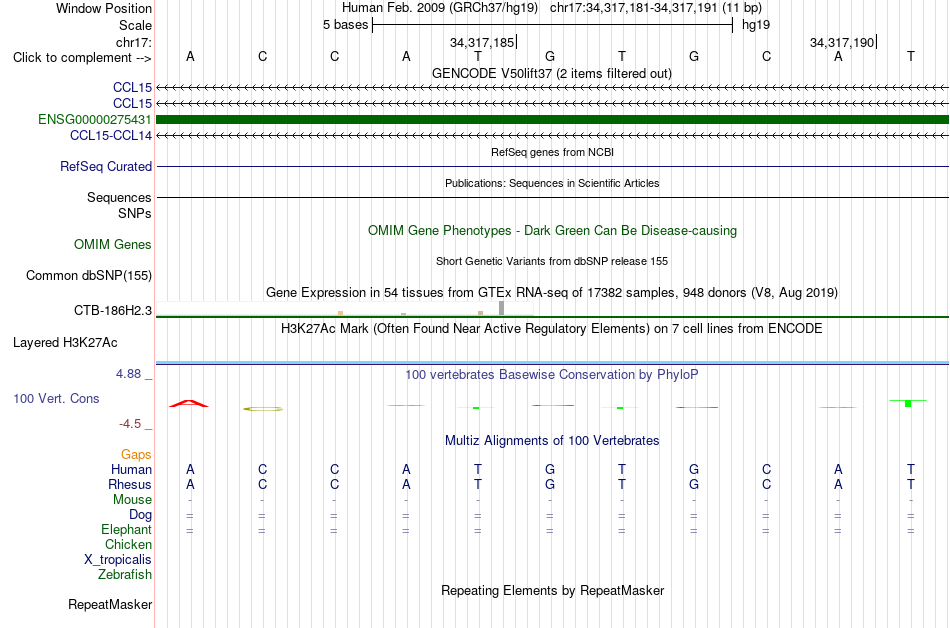Click the thick green ENSG00000275431 gene bar
Image resolution: width=950 pixels, height=628 pixels.
tap(552, 119)
